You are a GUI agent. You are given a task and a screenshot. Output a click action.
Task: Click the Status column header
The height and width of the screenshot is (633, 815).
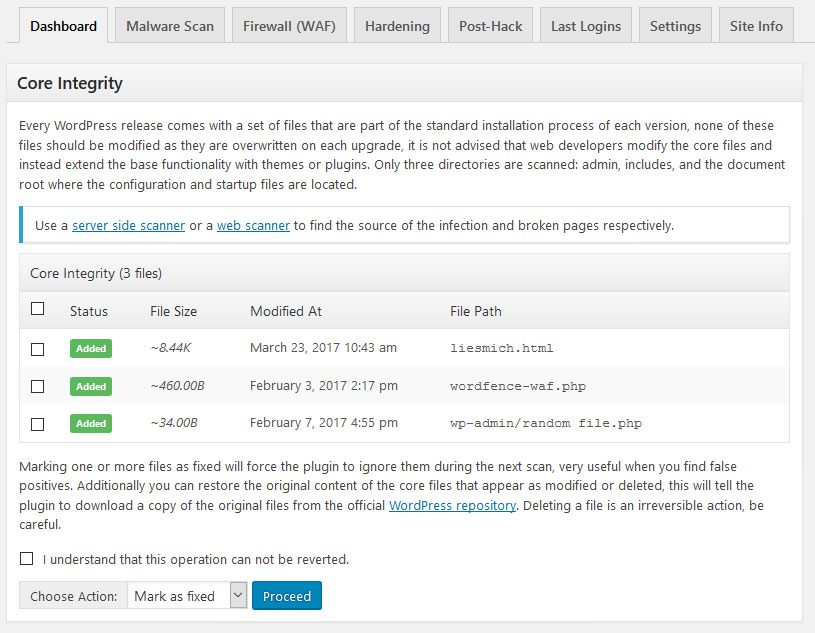(89, 311)
